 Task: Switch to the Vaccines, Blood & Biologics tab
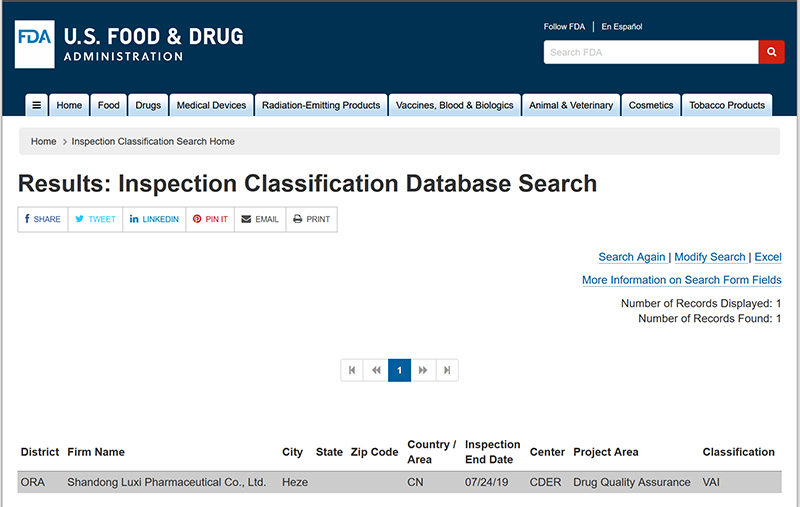(454, 105)
